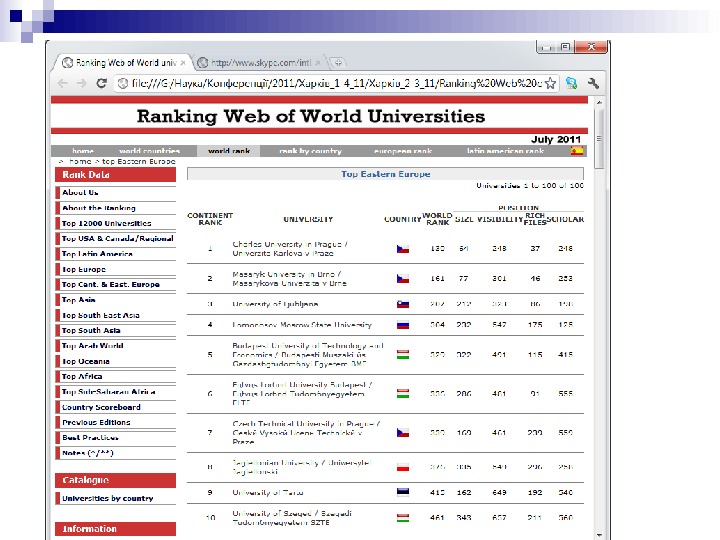
Task: Open the University of Ljubljana link
Action: point(275,304)
